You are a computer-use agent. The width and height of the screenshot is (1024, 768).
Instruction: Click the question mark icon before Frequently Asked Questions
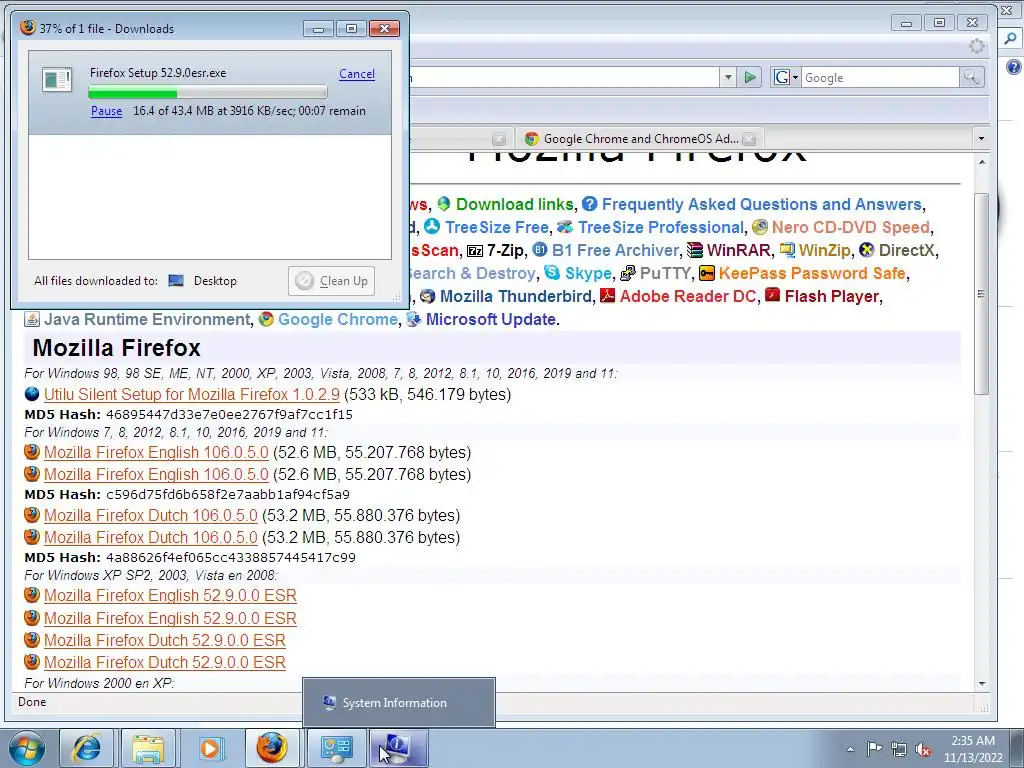pyautogui.click(x=590, y=204)
